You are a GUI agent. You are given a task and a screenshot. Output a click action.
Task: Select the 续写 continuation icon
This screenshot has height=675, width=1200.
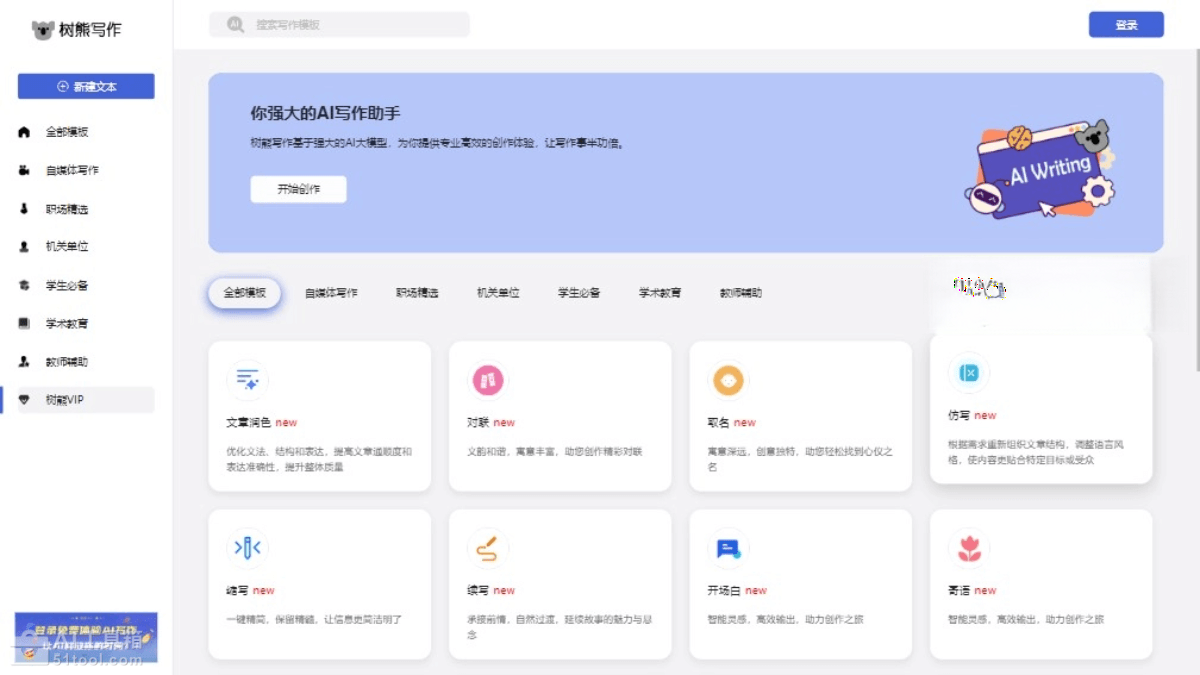(x=488, y=548)
